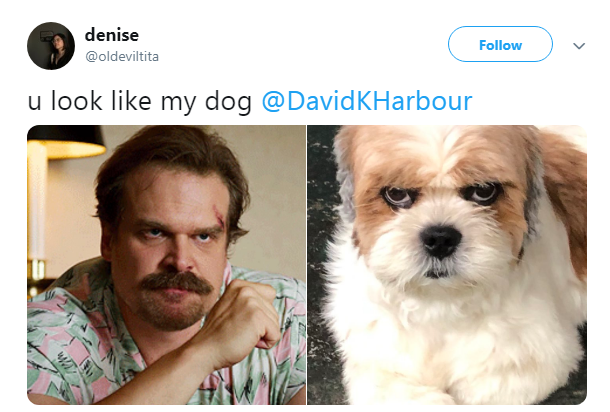This screenshot has width=610, height=412.
Task: Click the Follow button
Action: pos(500,44)
